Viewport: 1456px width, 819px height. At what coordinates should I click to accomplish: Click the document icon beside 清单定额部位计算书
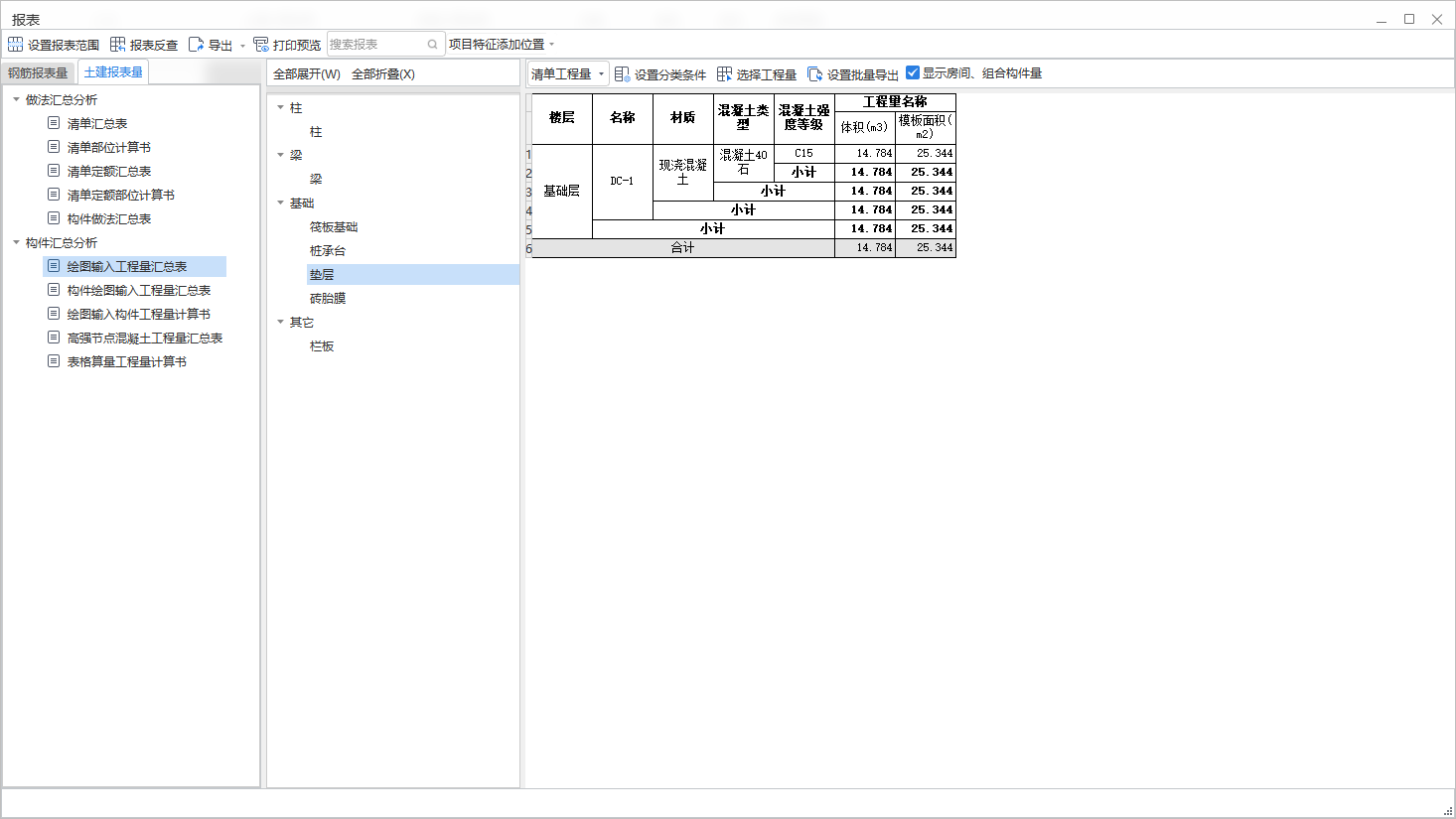[54, 195]
